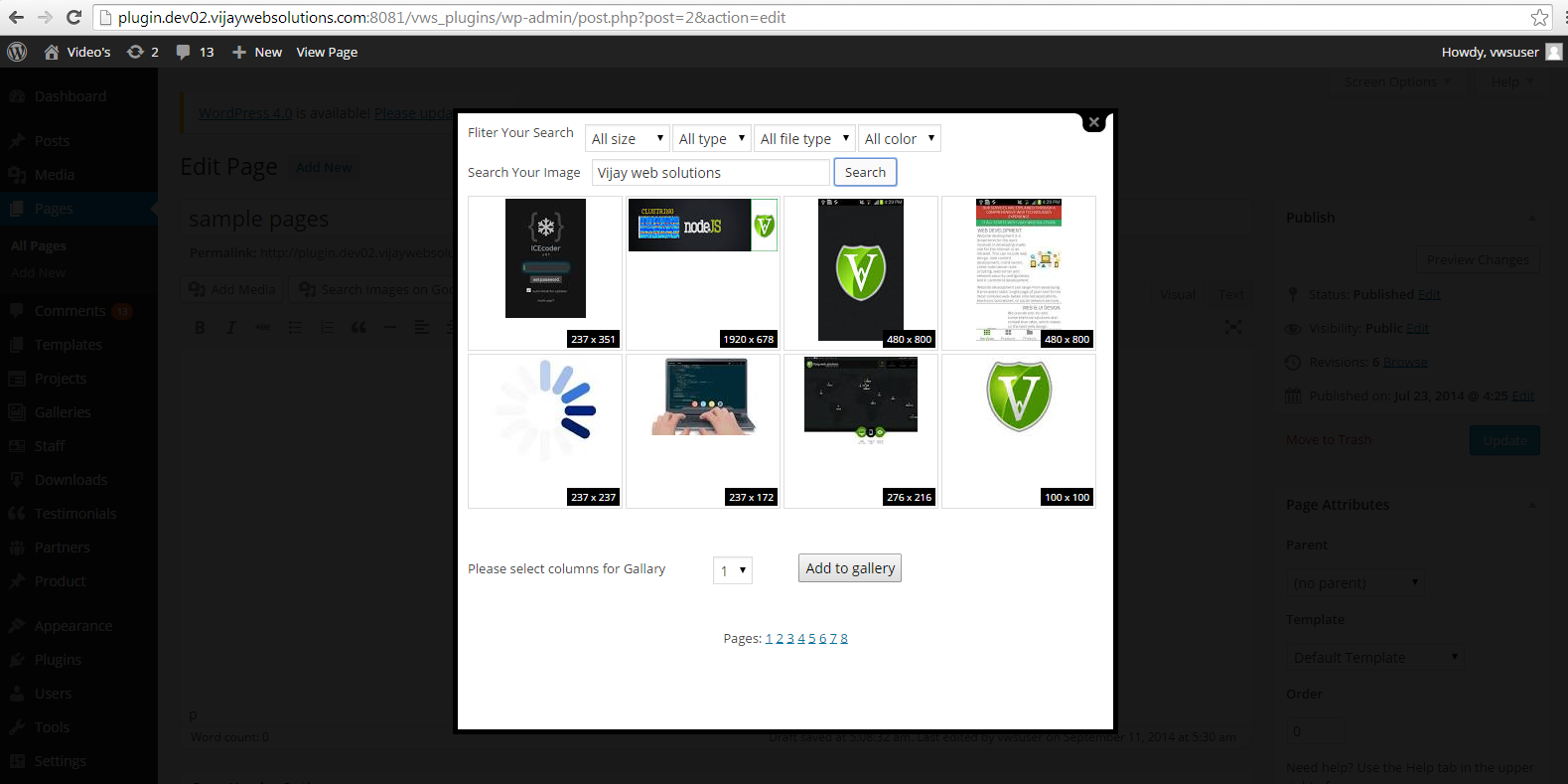The width and height of the screenshot is (1568, 784).
Task: Click the Search Your Image text field
Action: tap(711, 173)
